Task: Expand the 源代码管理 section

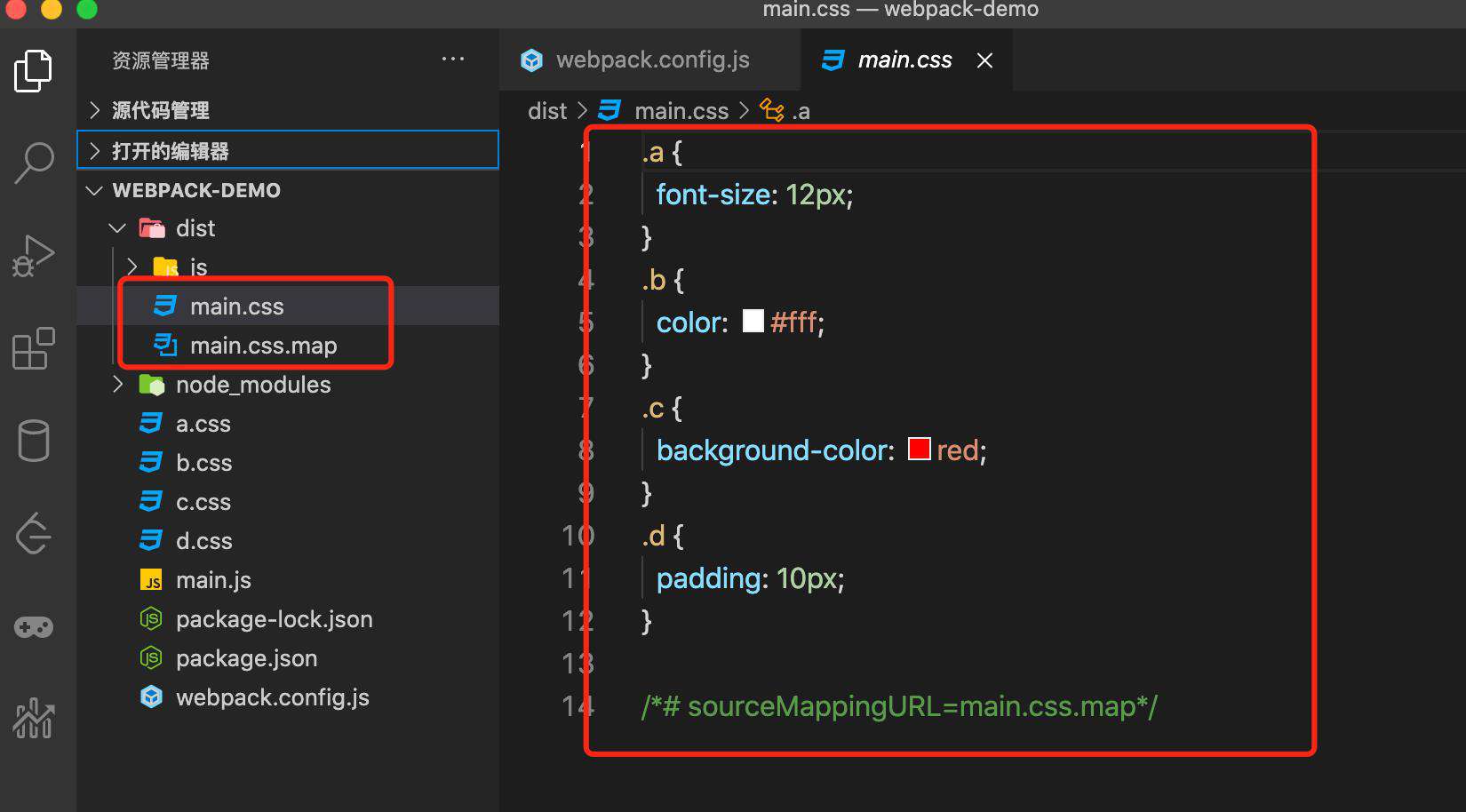Action: pyautogui.click(x=288, y=110)
